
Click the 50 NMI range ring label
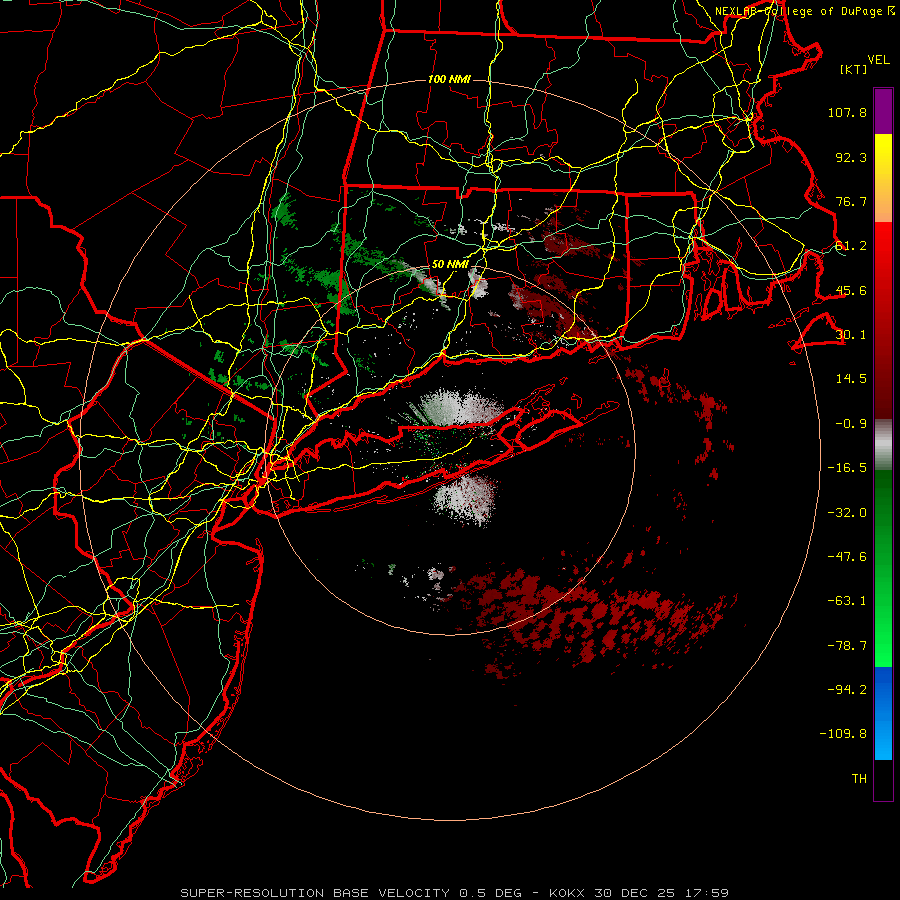(x=450, y=264)
